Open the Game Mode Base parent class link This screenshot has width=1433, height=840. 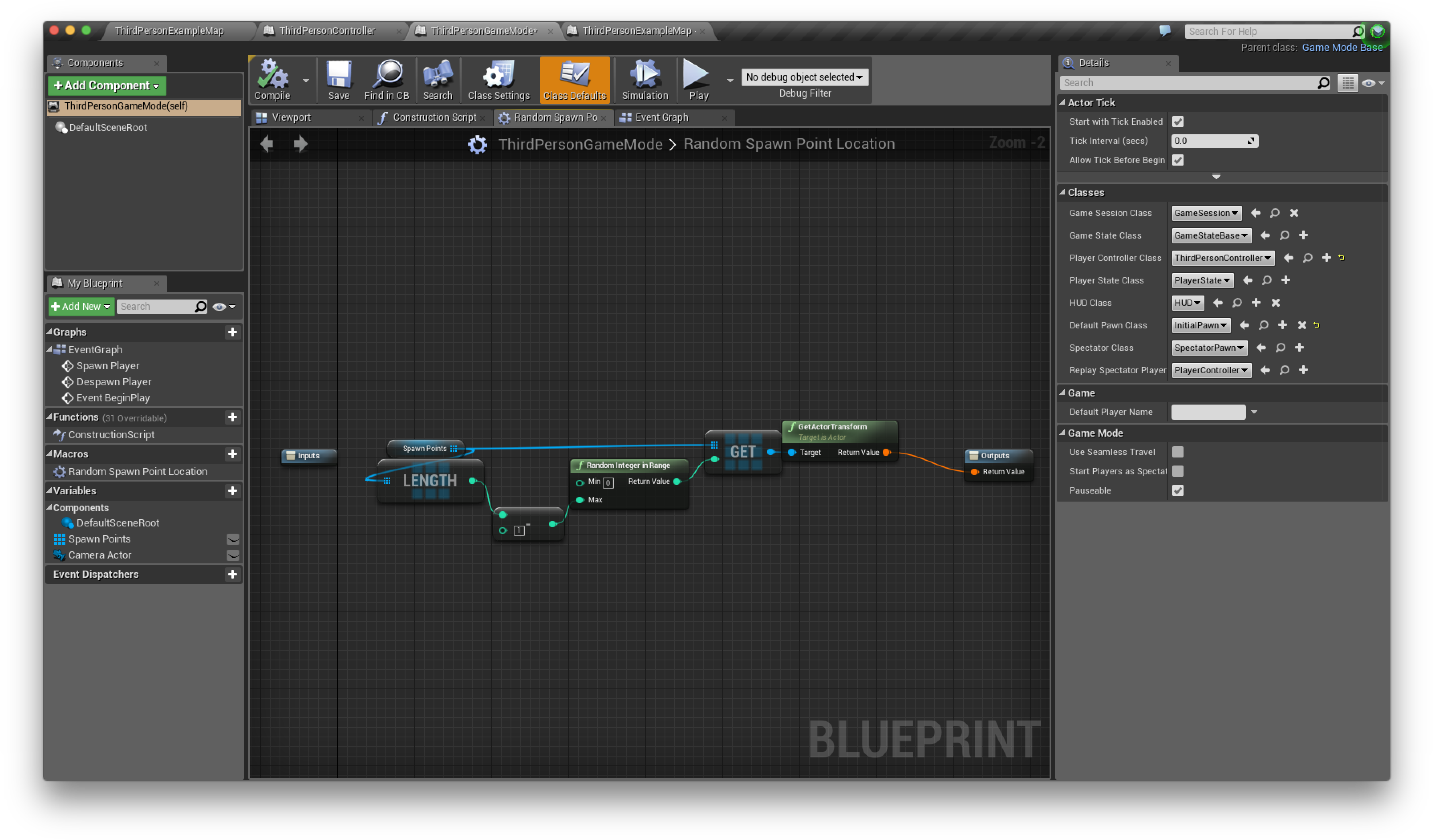(x=1342, y=47)
